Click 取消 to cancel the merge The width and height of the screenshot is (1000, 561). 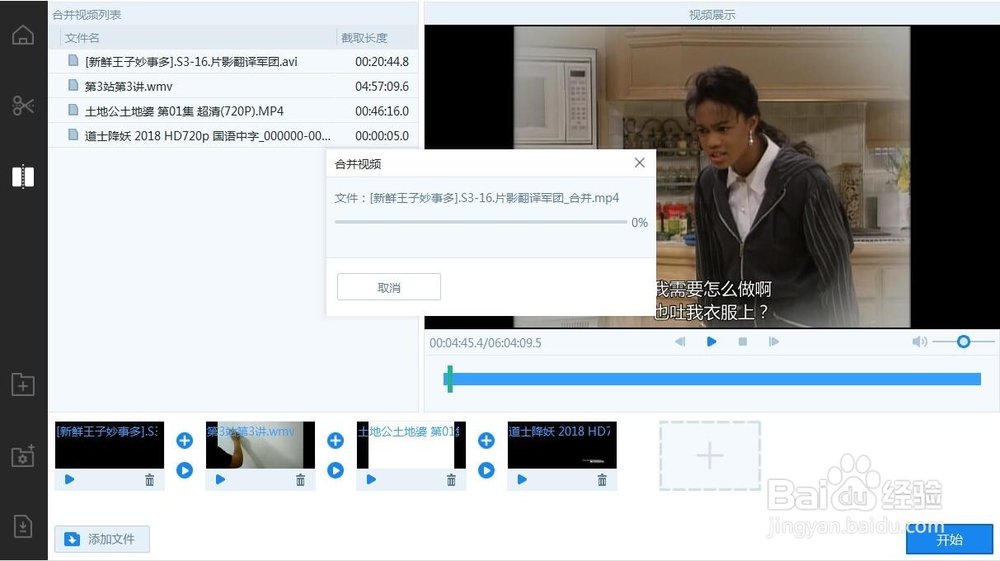click(388, 287)
